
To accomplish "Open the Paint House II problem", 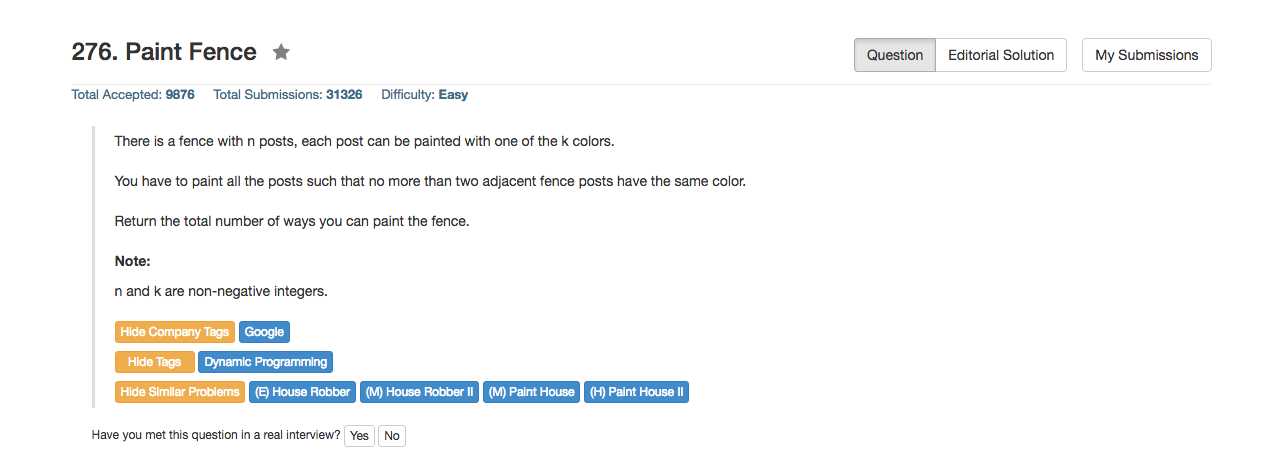I will (636, 392).
